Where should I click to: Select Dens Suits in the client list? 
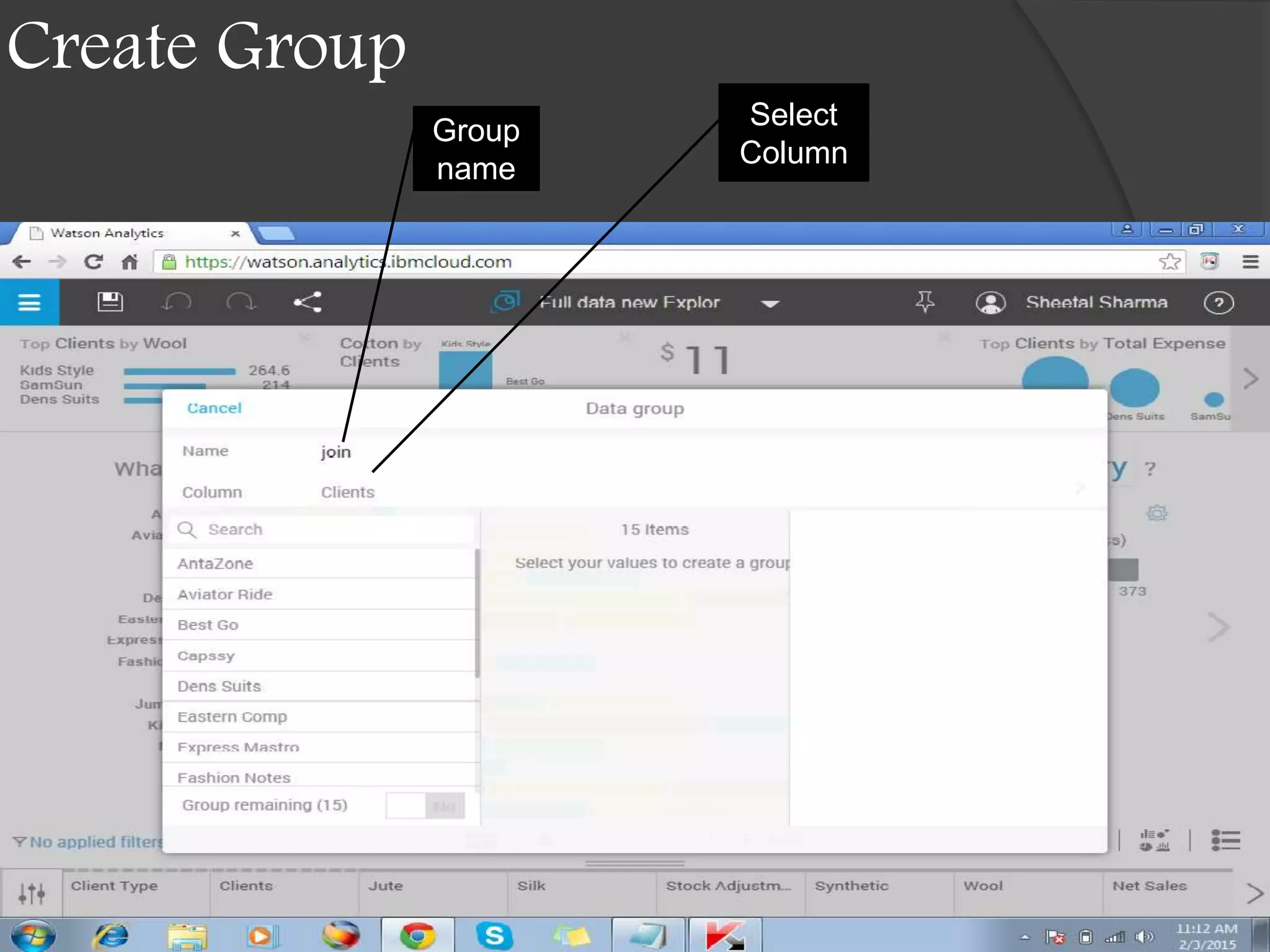[320, 686]
